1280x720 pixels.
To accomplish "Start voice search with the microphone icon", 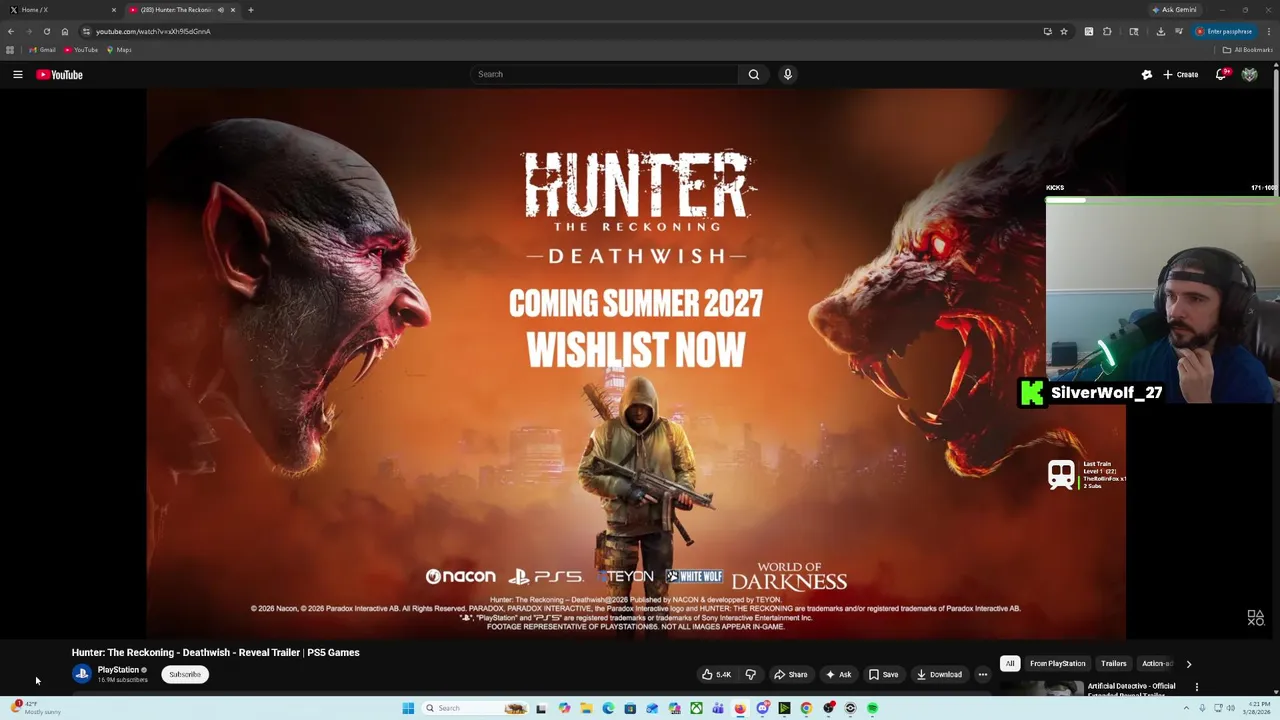I will coord(788,74).
